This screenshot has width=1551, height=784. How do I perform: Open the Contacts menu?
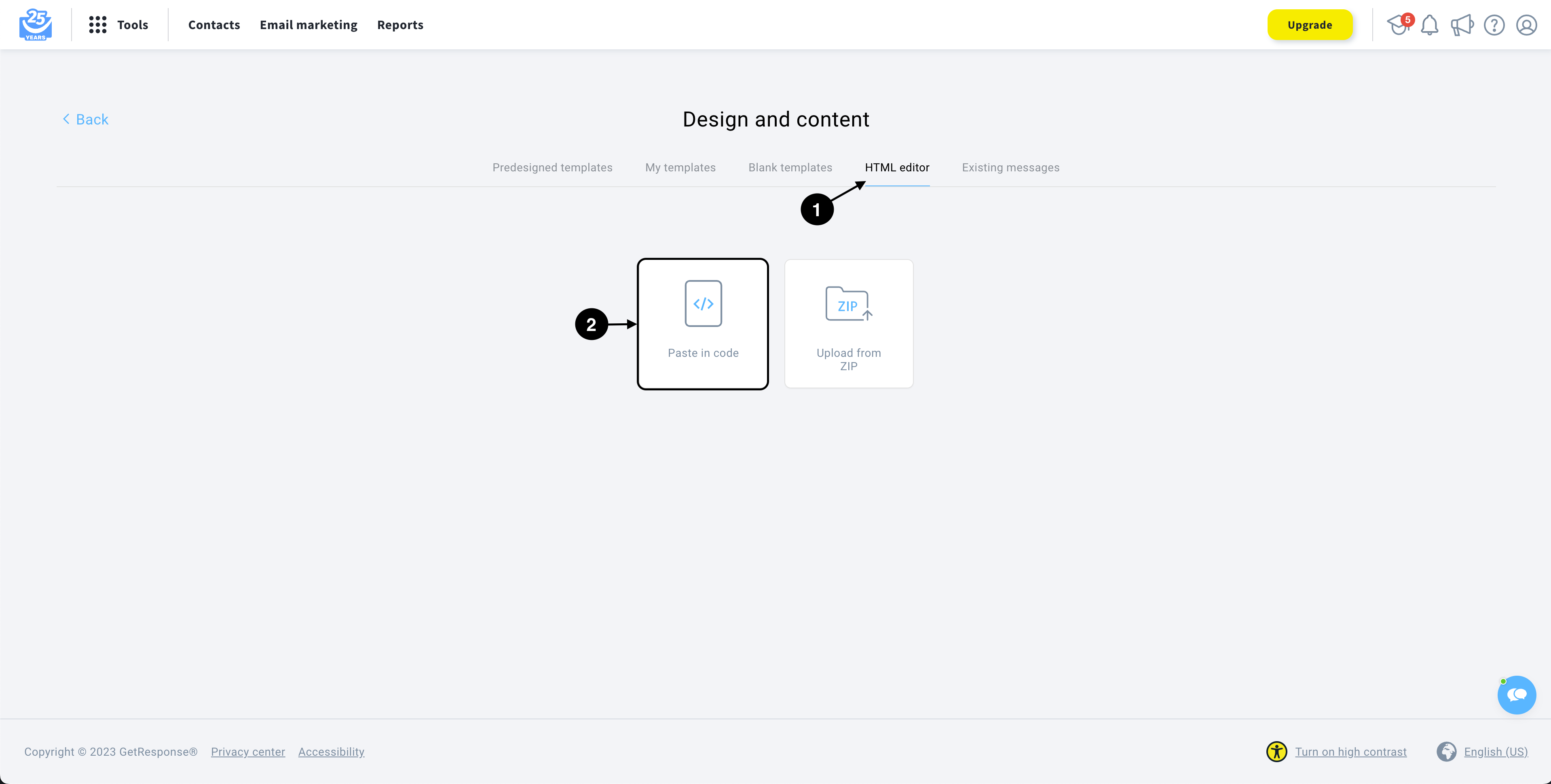coord(214,25)
